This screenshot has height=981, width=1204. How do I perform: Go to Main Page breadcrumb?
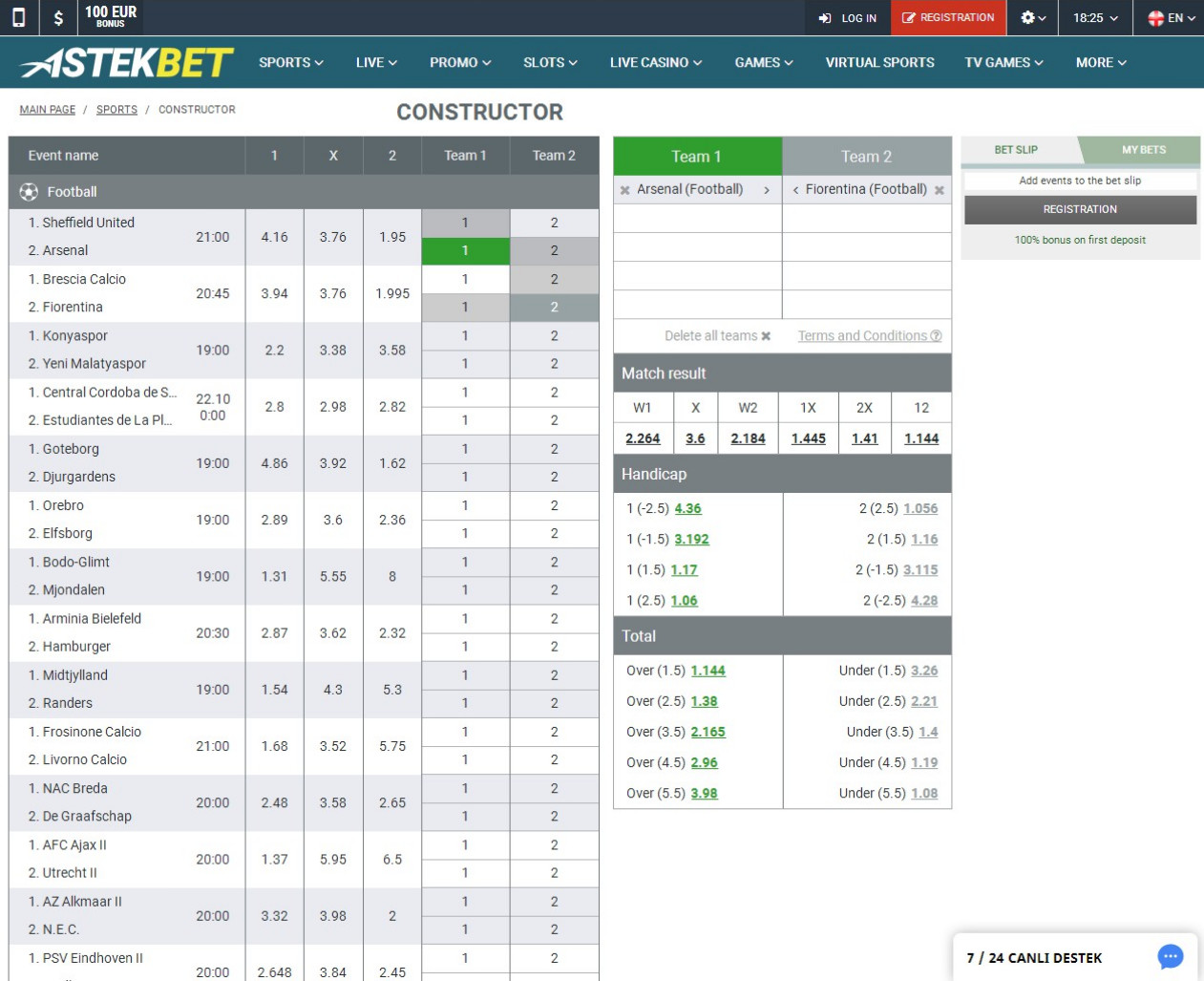point(48,110)
